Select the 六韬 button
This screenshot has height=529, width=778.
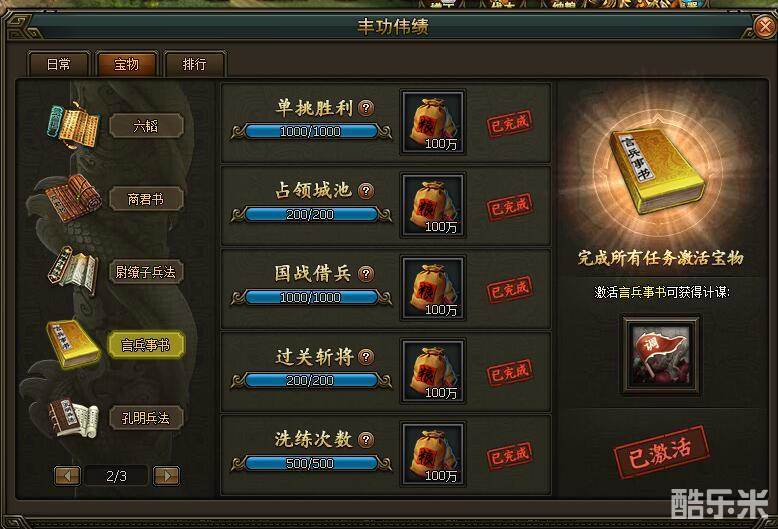146,126
